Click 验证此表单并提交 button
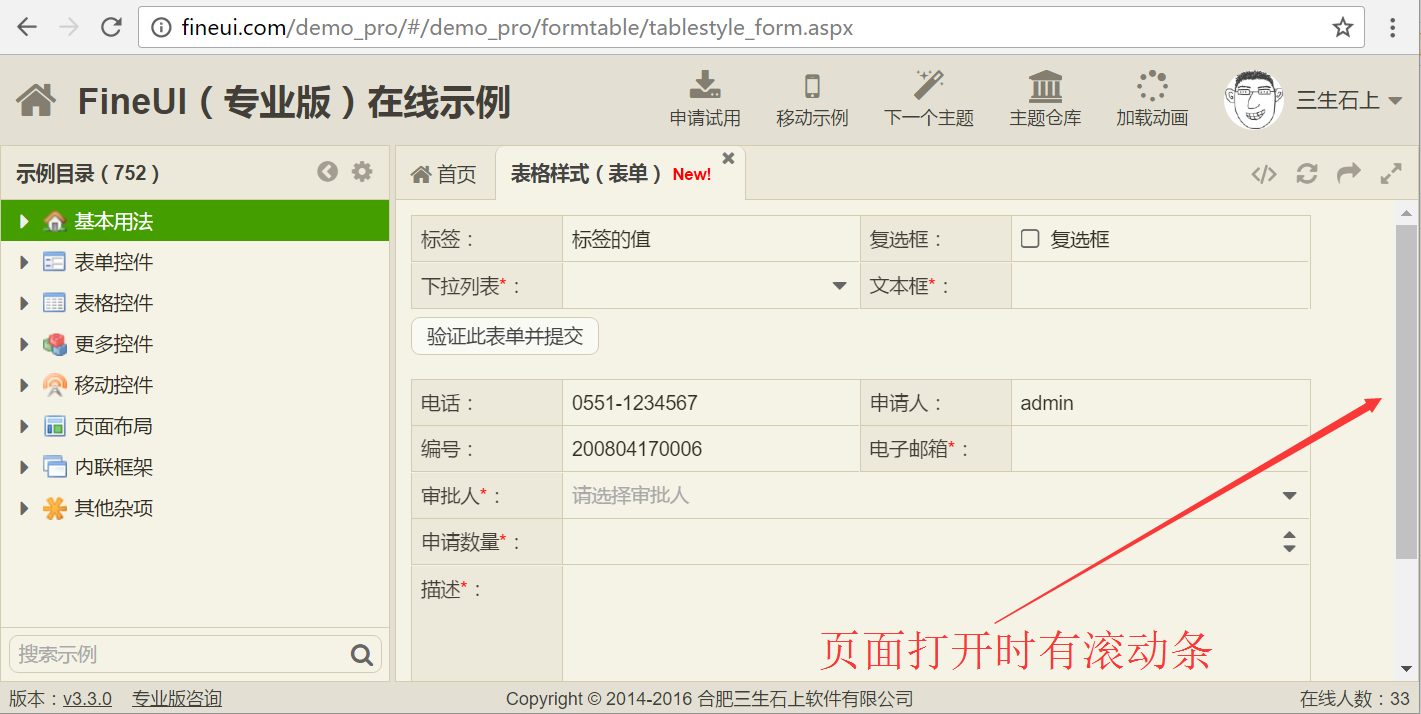The height and width of the screenshot is (714, 1421). pos(505,336)
